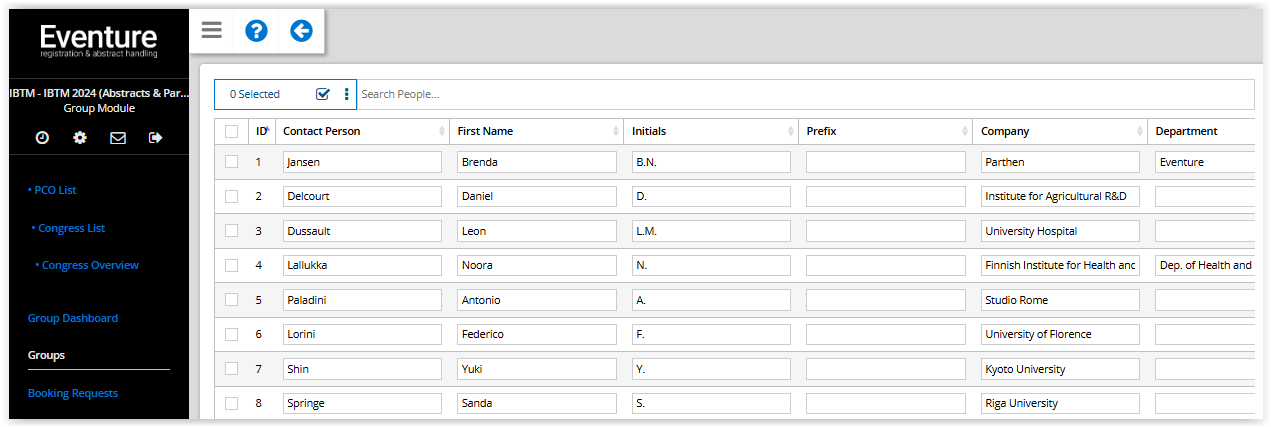Tick the checkbox for row 5 Paladini
This screenshot has width=1271, height=427.
232,300
